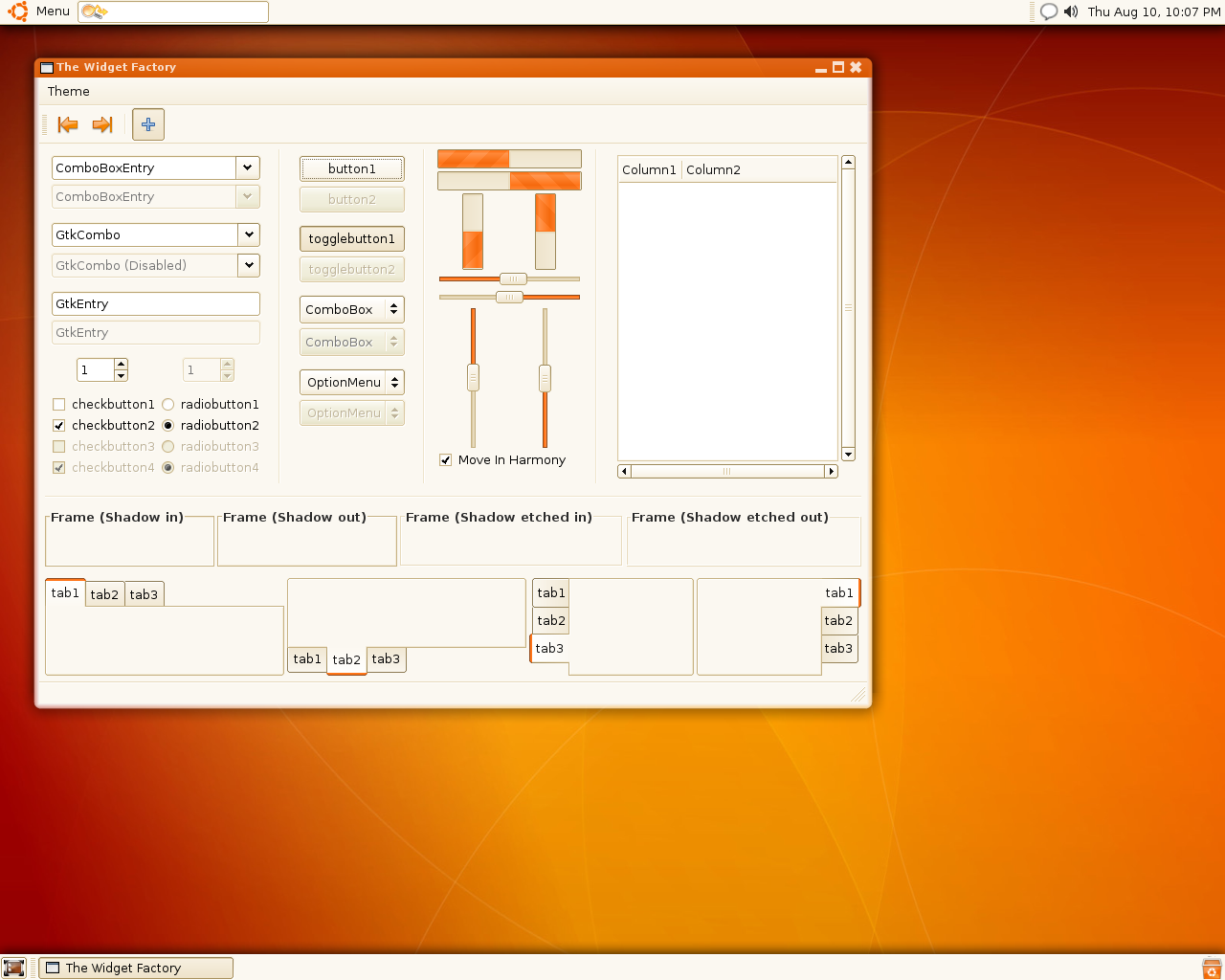Image resolution: width=1225 pixels, height=980 pixels.
Task: Click into the enabled GtkEntry field
Action: coord(156,303)
